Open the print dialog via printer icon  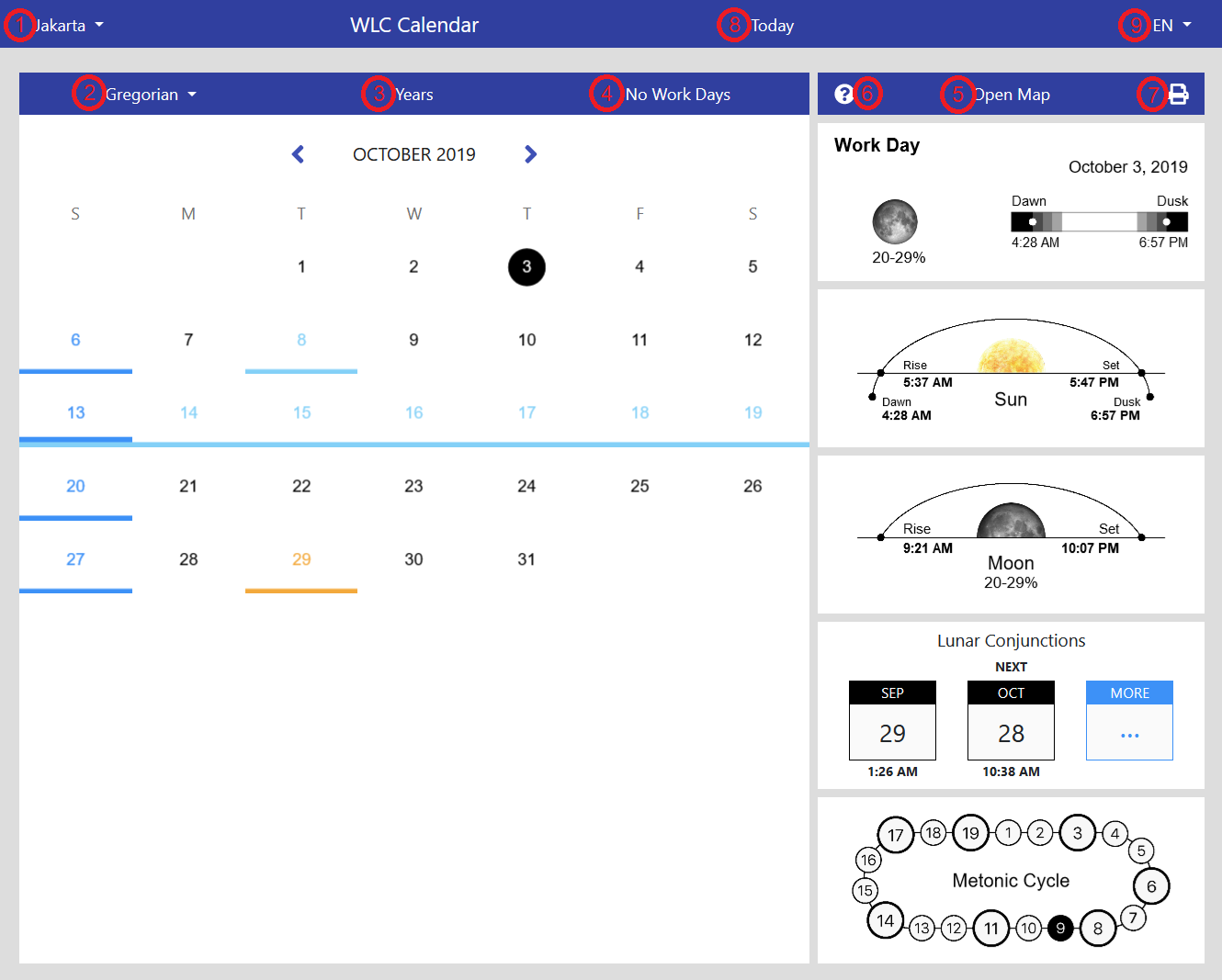[x=1180, y=94]
